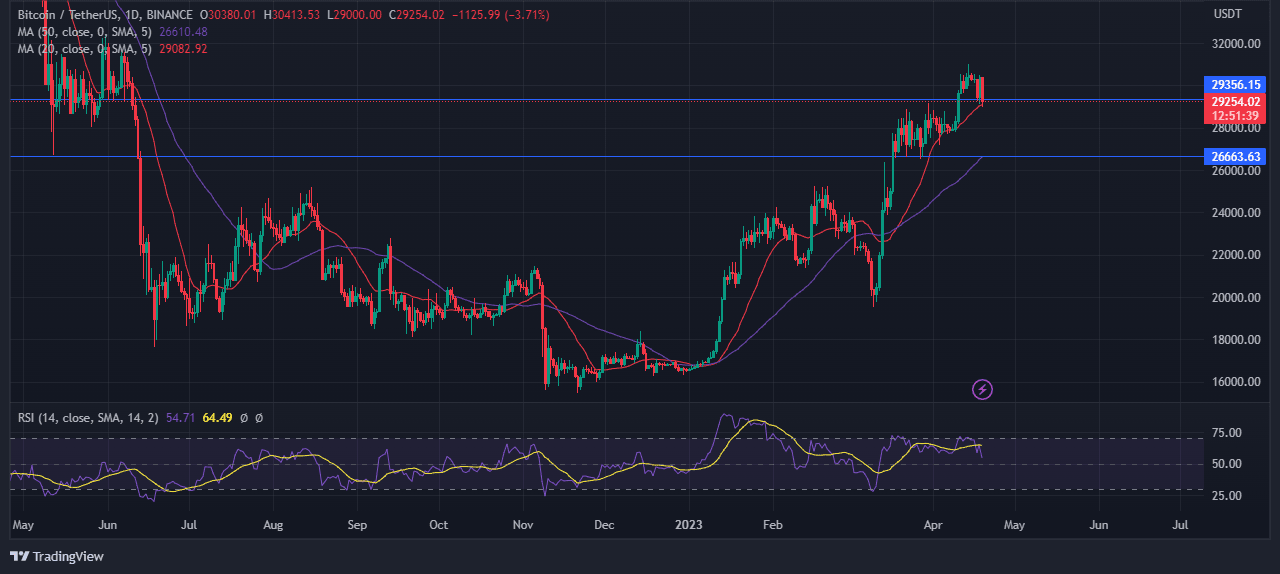The height and width of the screenshot is (574, 1280).
Task: Click the 2023 label on the time axis
Action: 691,524
